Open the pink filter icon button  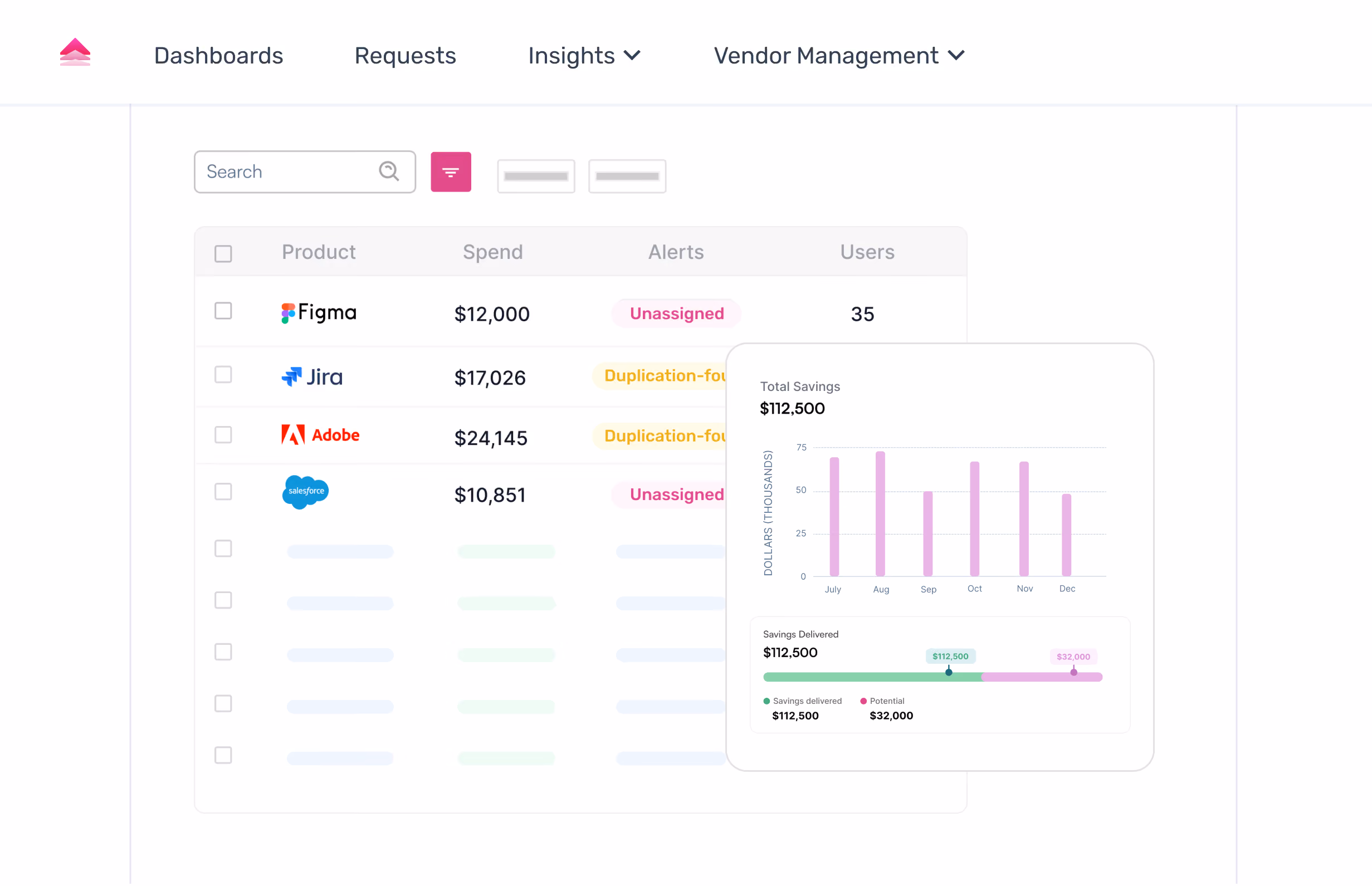point(451,172)
